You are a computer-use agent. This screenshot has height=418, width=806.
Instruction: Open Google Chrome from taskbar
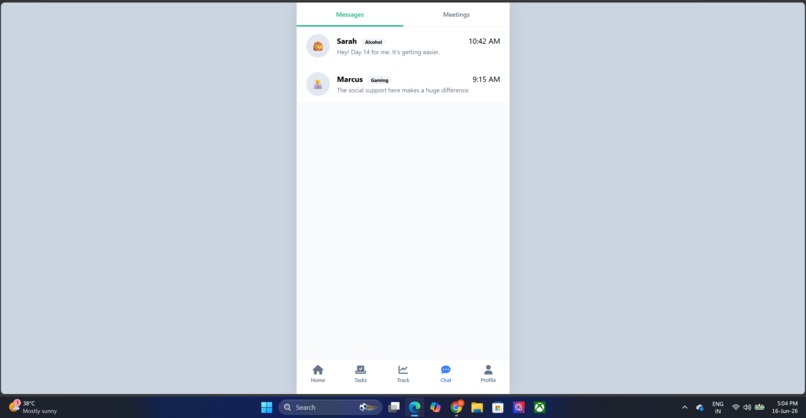coord(456,407)
